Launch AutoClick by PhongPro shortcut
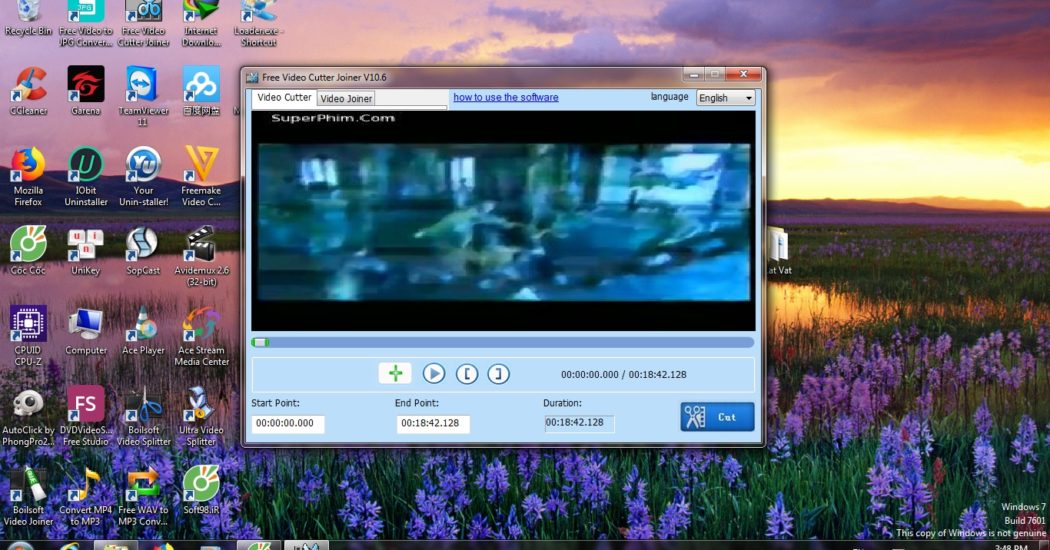Image resolution: width=1050 pixels, height=550 pixels. (28, 417)
